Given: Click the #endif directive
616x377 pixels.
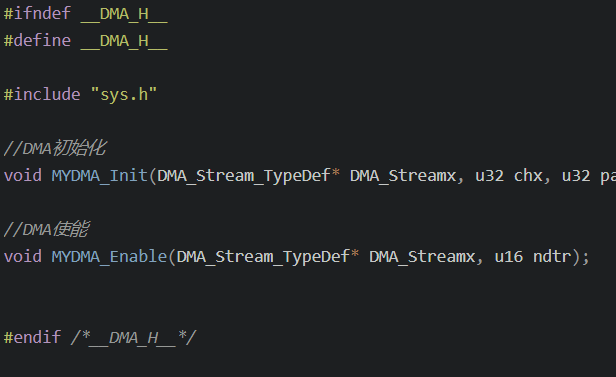Looking at the screenshot, I should (33, 337).
